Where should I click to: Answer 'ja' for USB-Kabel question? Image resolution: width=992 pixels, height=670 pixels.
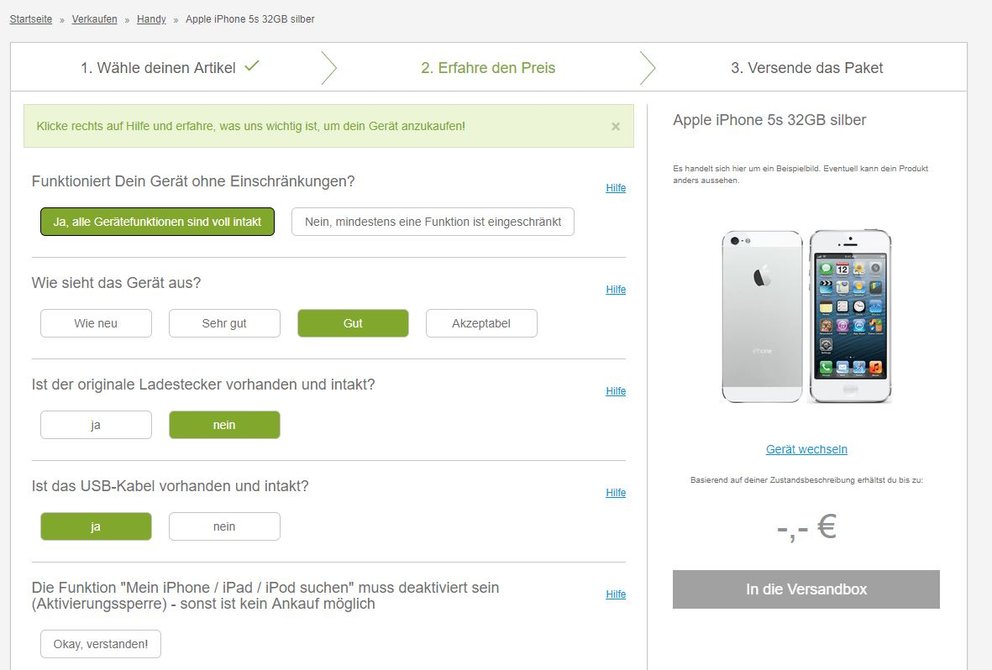pos(96,526)
